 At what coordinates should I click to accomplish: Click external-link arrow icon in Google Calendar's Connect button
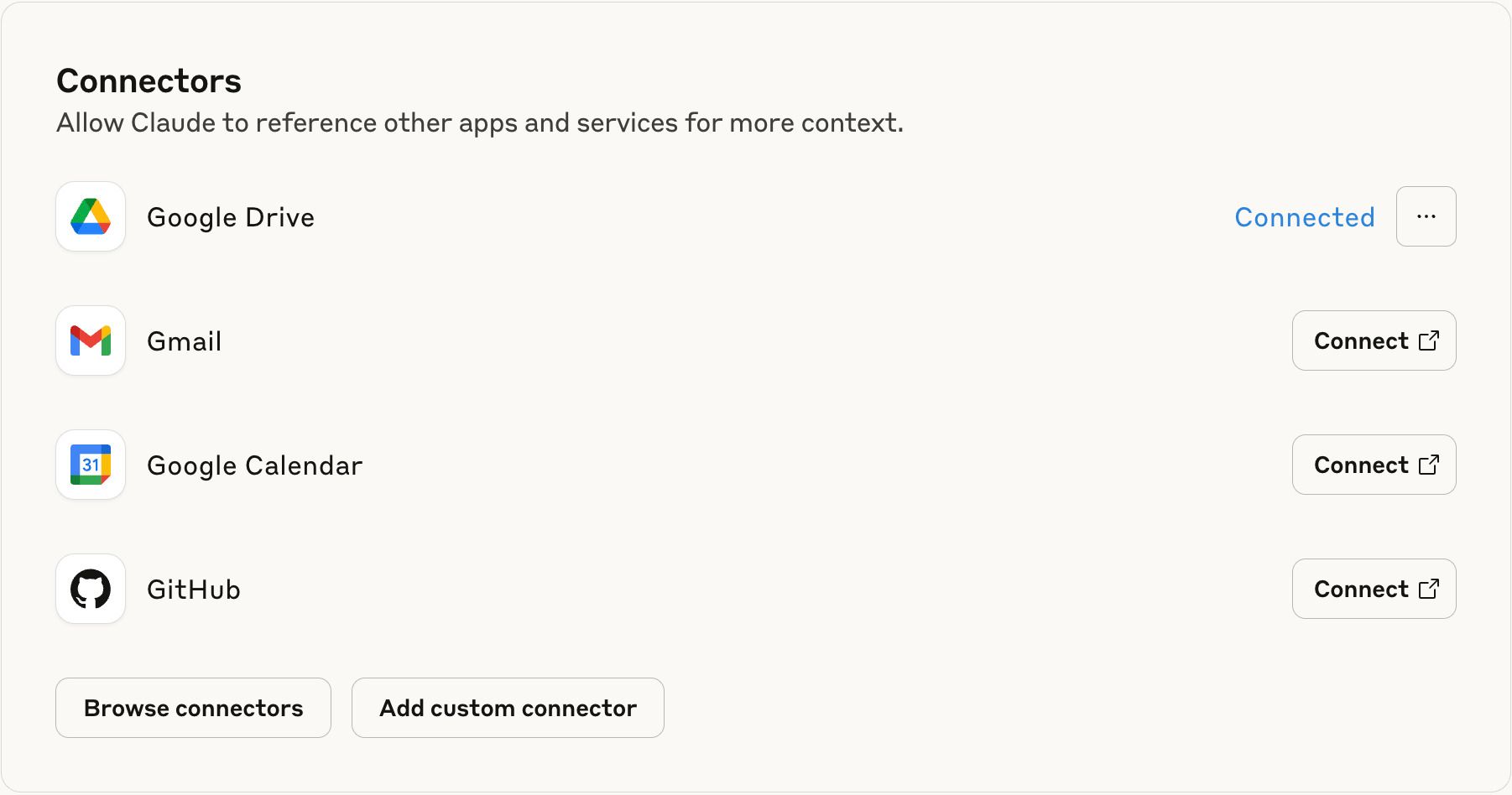[1428, 465]
